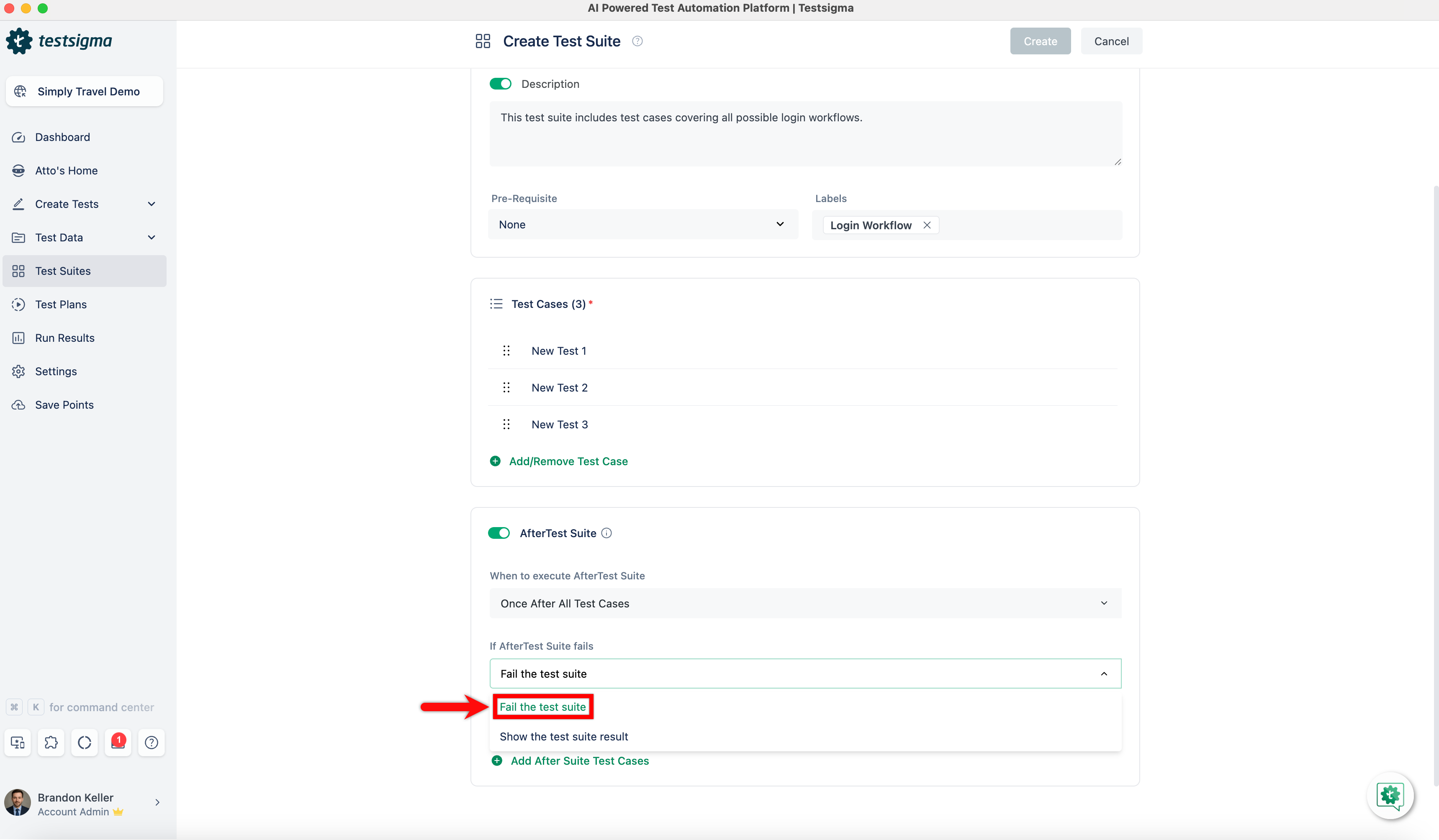Toggle the Description switch off
This screenshot has height=840, width=1439.
click(x=500, y=84)
